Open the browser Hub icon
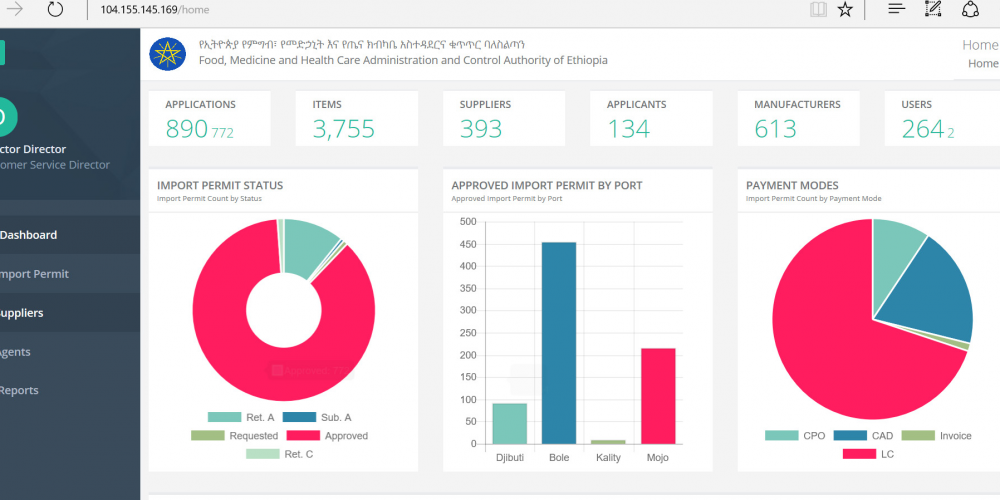The height and width of the screenshot is (500, 1000). pos(897,10)
